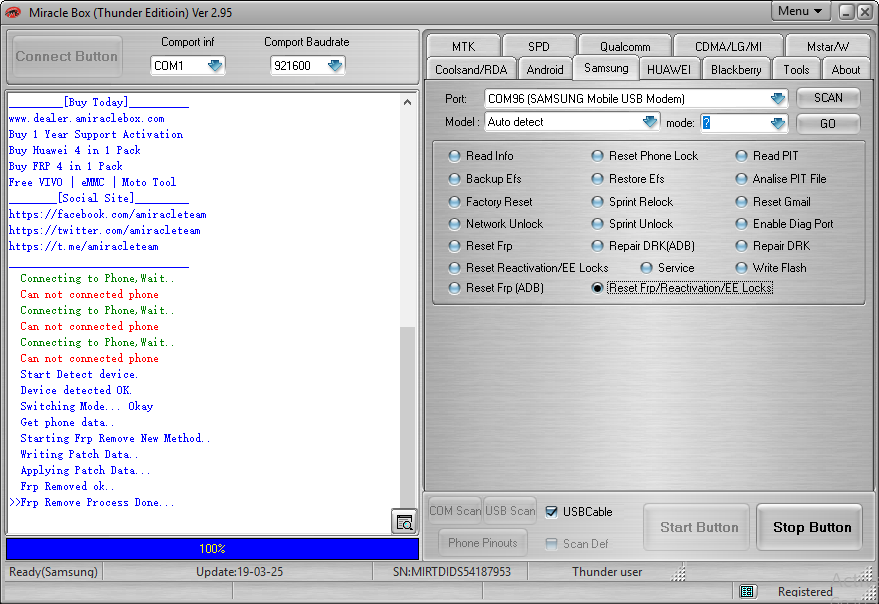Image resolution: width=879 pixels, height=604 pixels.
Task: Open Phone Pinouts
Action: tap(483, 542)
